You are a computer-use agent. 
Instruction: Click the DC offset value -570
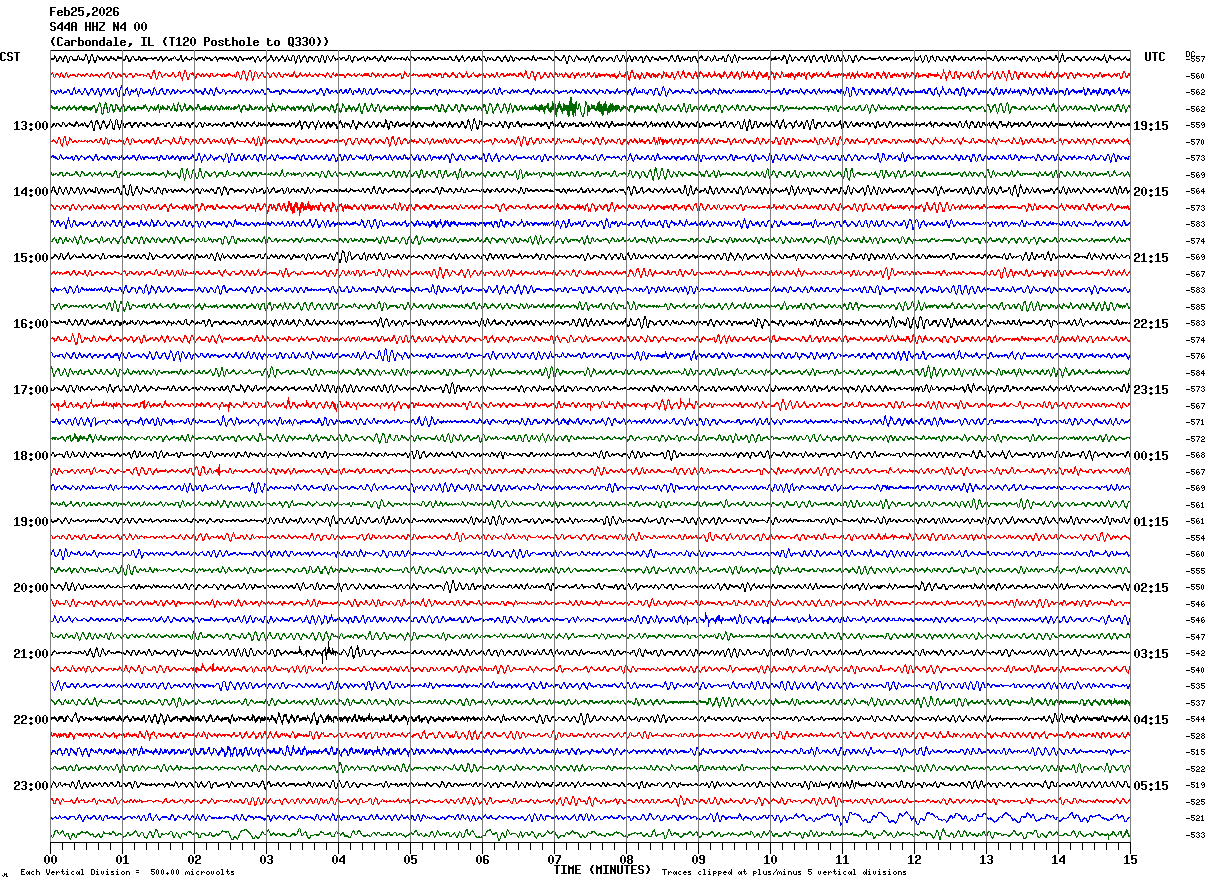[1196, 142]
